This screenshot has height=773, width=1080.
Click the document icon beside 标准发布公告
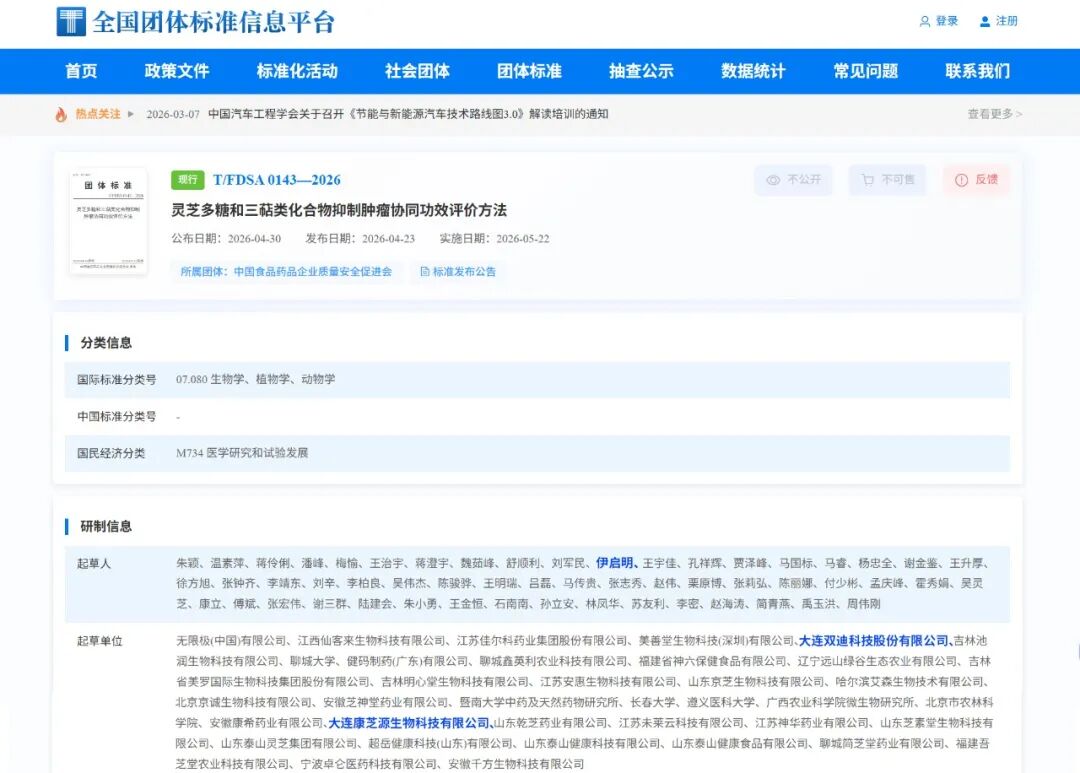[425, 271]
